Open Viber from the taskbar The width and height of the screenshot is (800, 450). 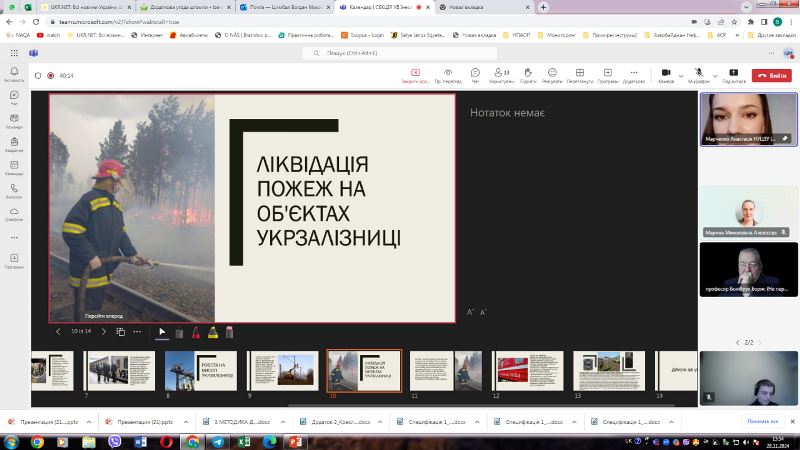click(x=115, y=442)
